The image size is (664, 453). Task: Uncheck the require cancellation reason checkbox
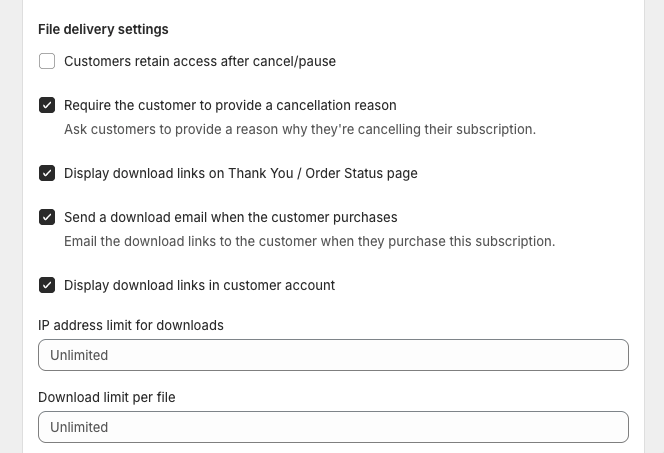point(47,105)
